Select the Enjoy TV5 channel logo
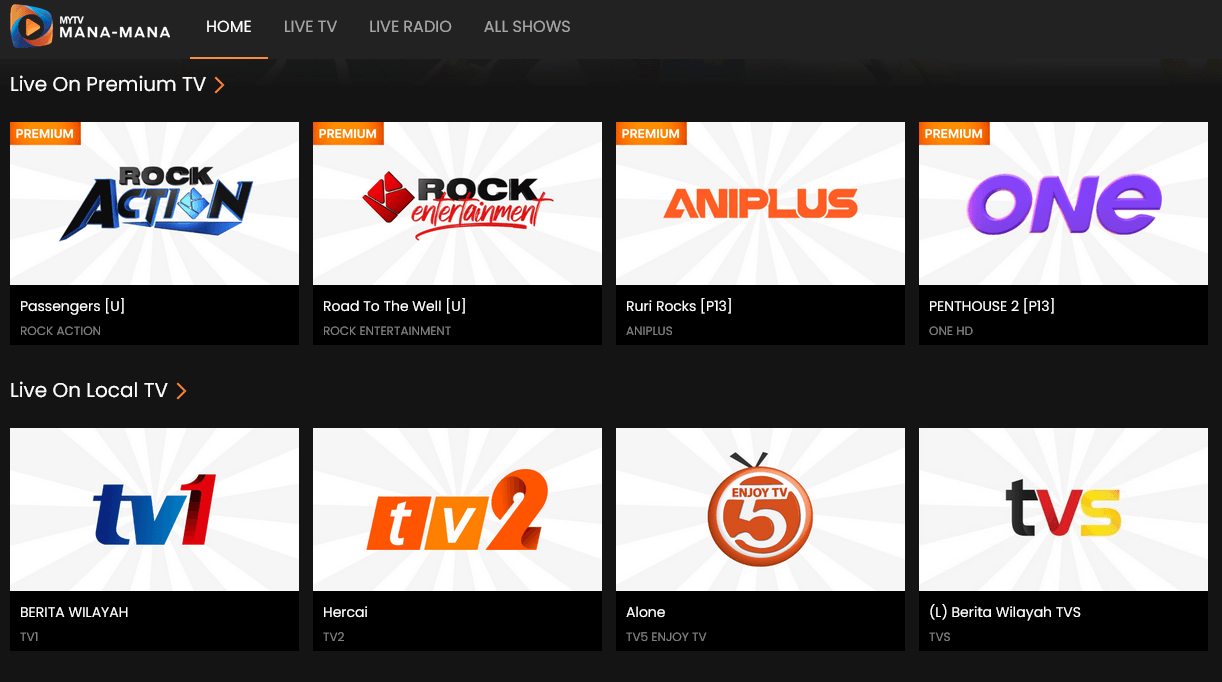Viewport: 1222px width, 682px height. click(760, 510)
